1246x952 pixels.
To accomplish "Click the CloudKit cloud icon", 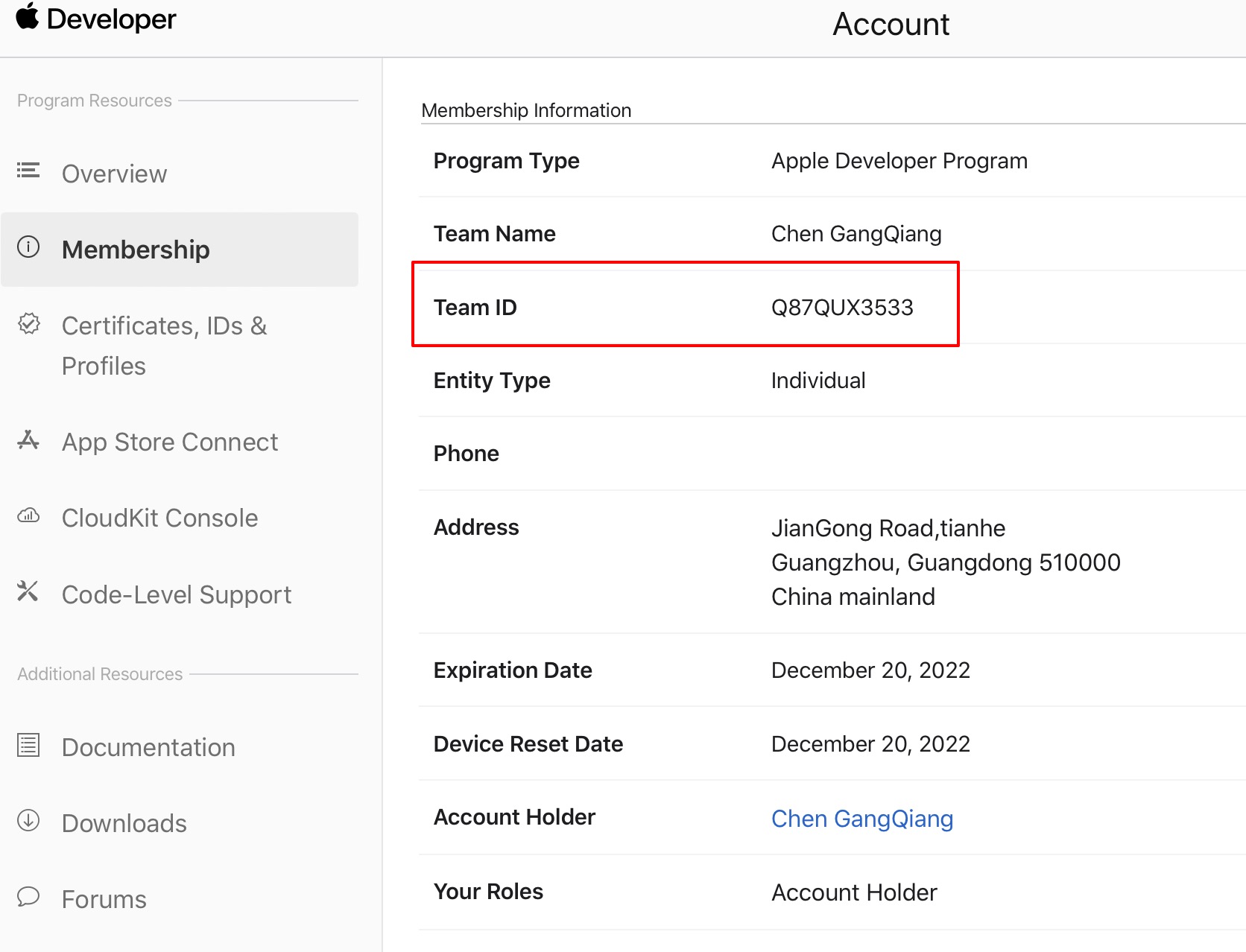I will point(28,515).
